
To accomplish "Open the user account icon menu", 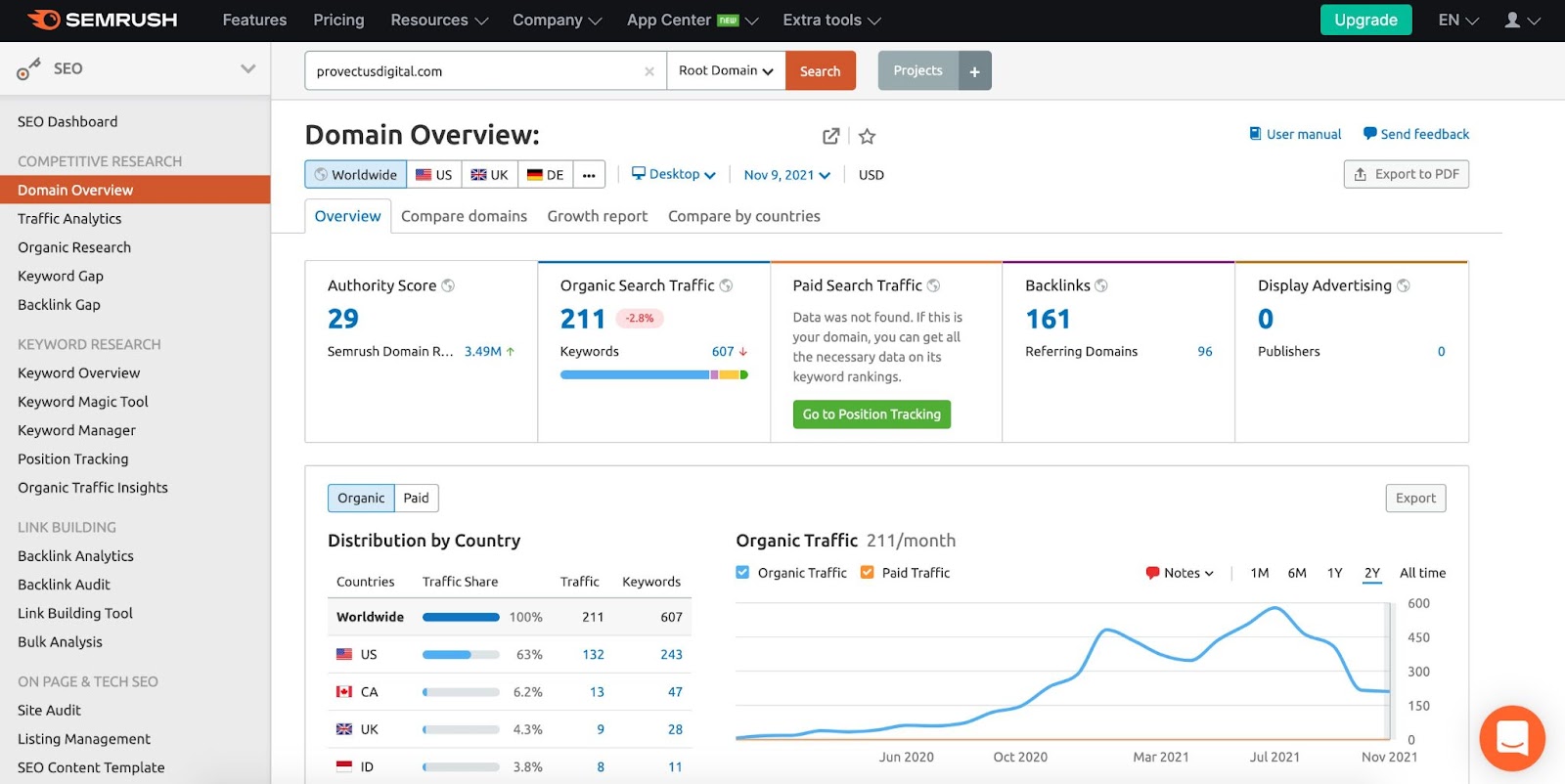I will 1521,20.
